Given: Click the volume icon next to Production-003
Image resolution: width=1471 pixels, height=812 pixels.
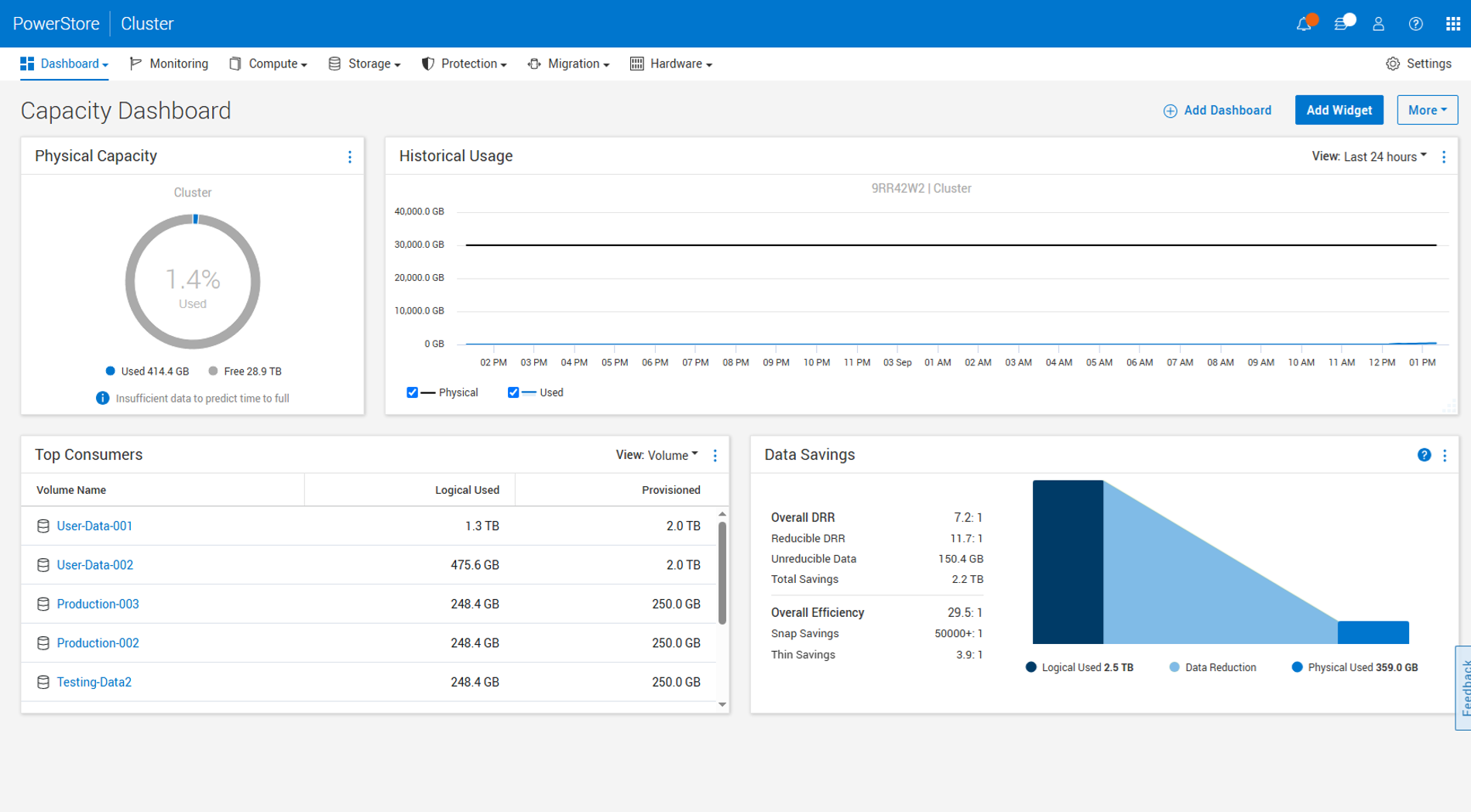Looking at the screenshot, I should point(43,605).
